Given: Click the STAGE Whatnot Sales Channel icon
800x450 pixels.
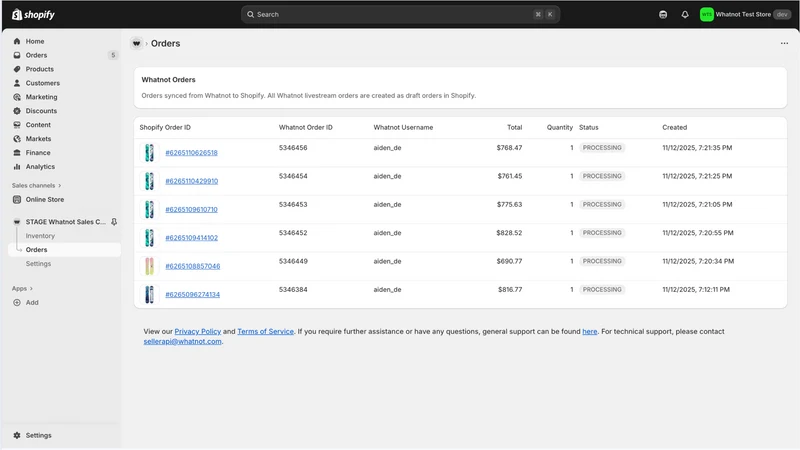Looking at the screenshot, I should coord(17,222).
